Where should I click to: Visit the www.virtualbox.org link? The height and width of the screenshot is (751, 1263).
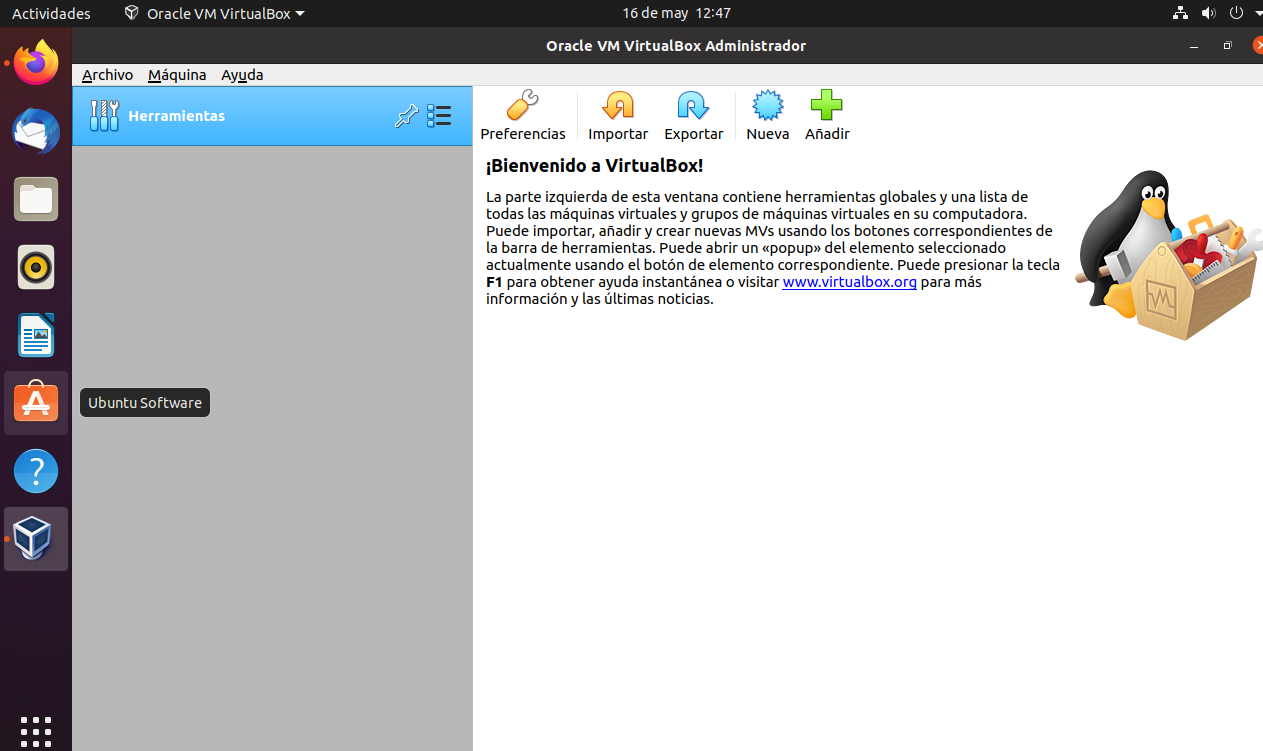click(x=849, y=282)
